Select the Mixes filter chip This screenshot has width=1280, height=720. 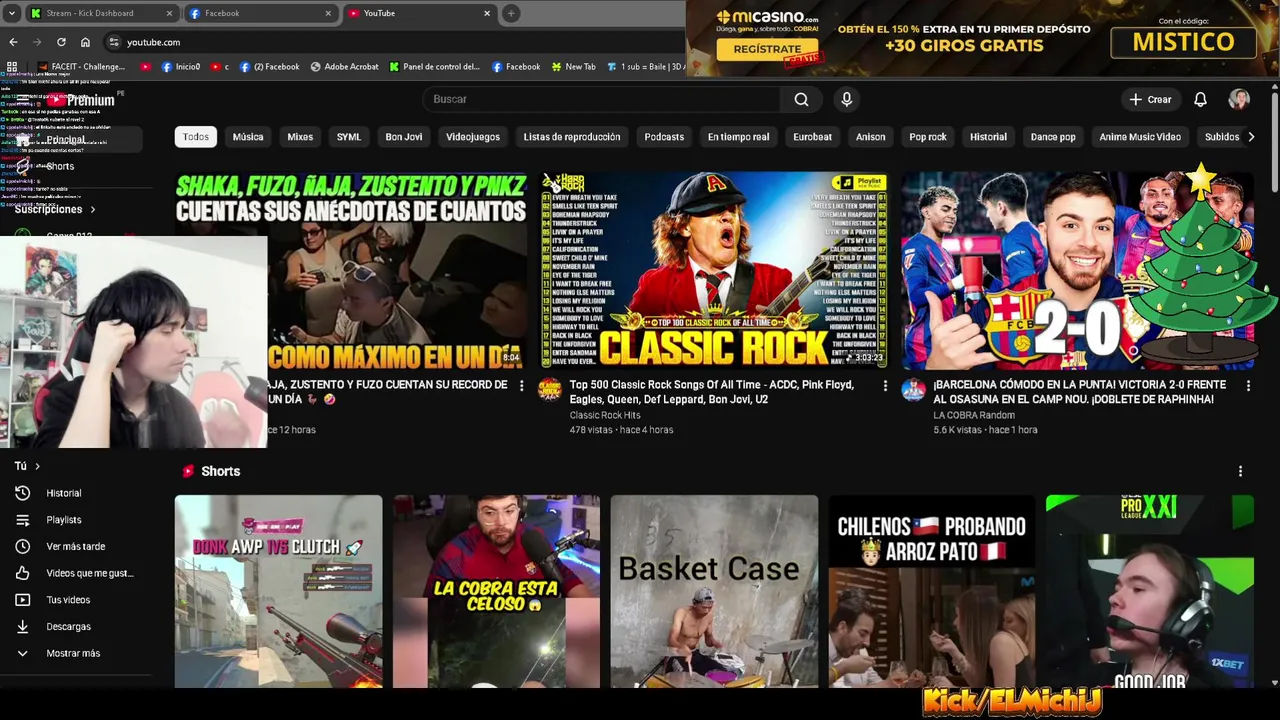pos(300,137)
